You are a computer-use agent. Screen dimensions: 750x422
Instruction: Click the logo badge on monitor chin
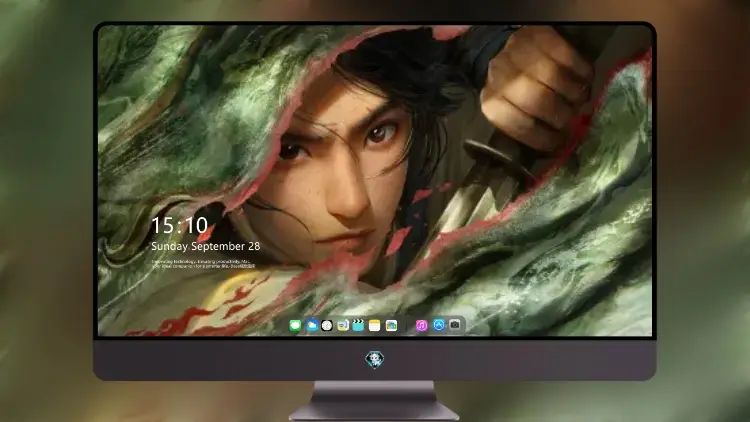click(375, 360)
